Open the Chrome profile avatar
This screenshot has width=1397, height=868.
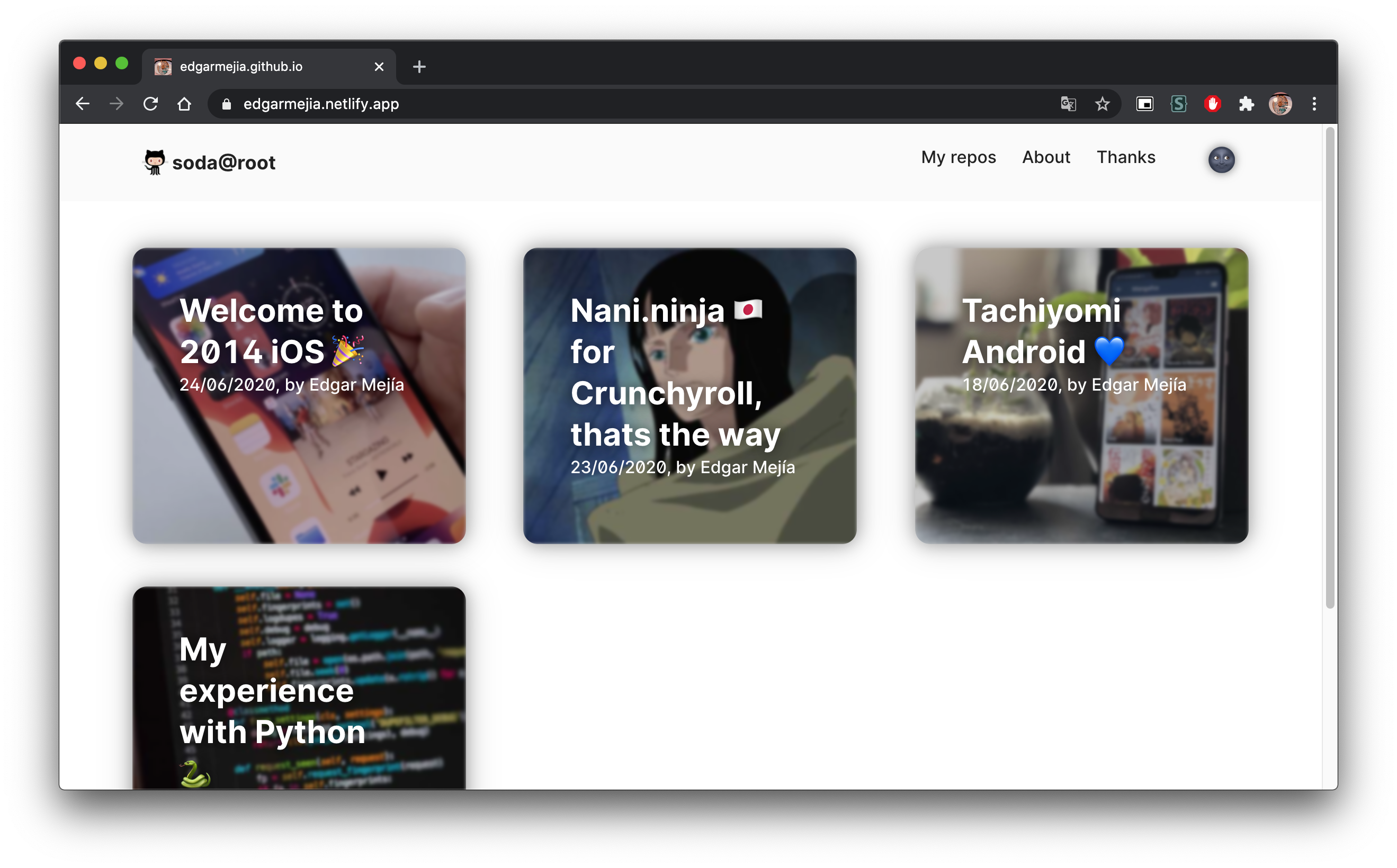coord(1280,104)
